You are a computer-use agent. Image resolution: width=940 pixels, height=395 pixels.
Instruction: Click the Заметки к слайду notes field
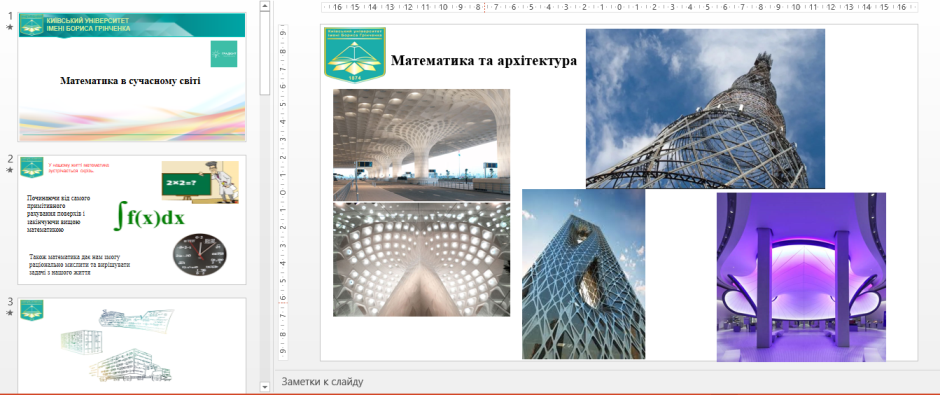point(606,381)
